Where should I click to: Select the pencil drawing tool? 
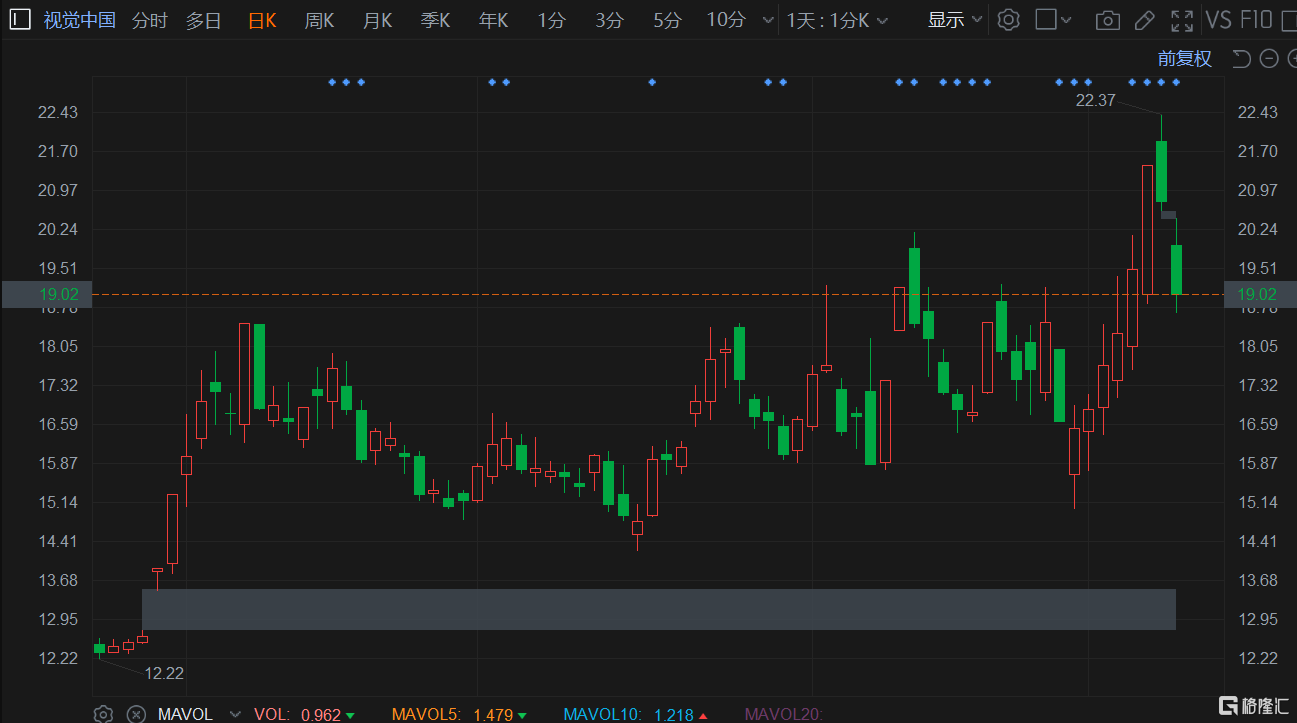point(1145,20)
